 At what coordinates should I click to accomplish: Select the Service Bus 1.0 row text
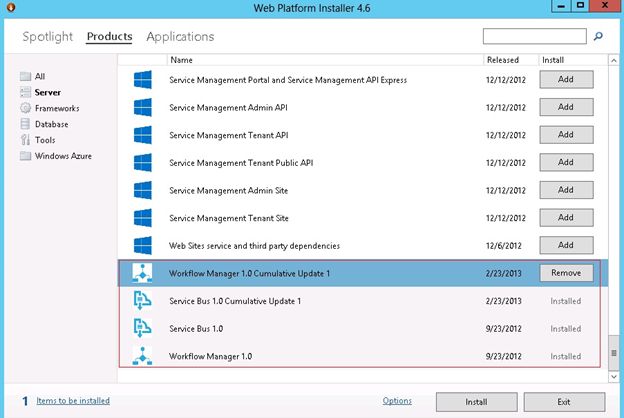[x=196, y=329]
